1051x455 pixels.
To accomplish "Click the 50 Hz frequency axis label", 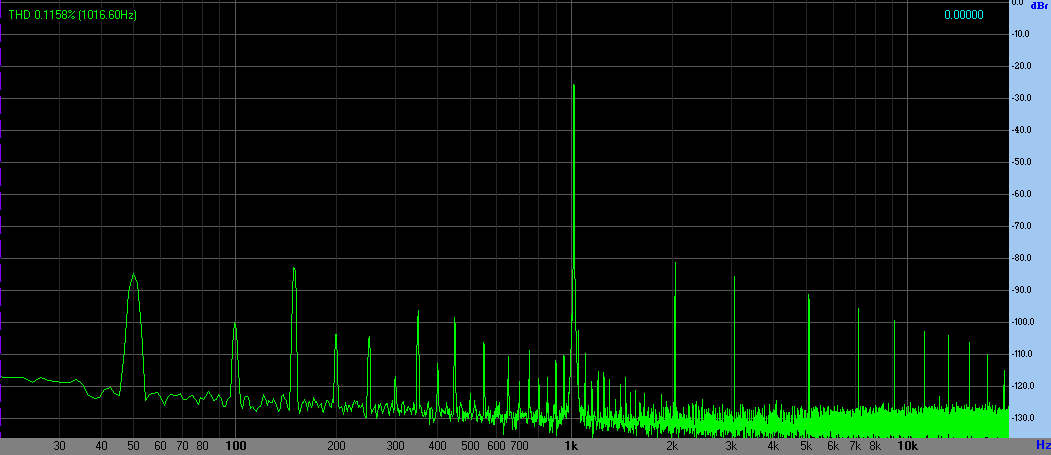I will coord(134,446).
